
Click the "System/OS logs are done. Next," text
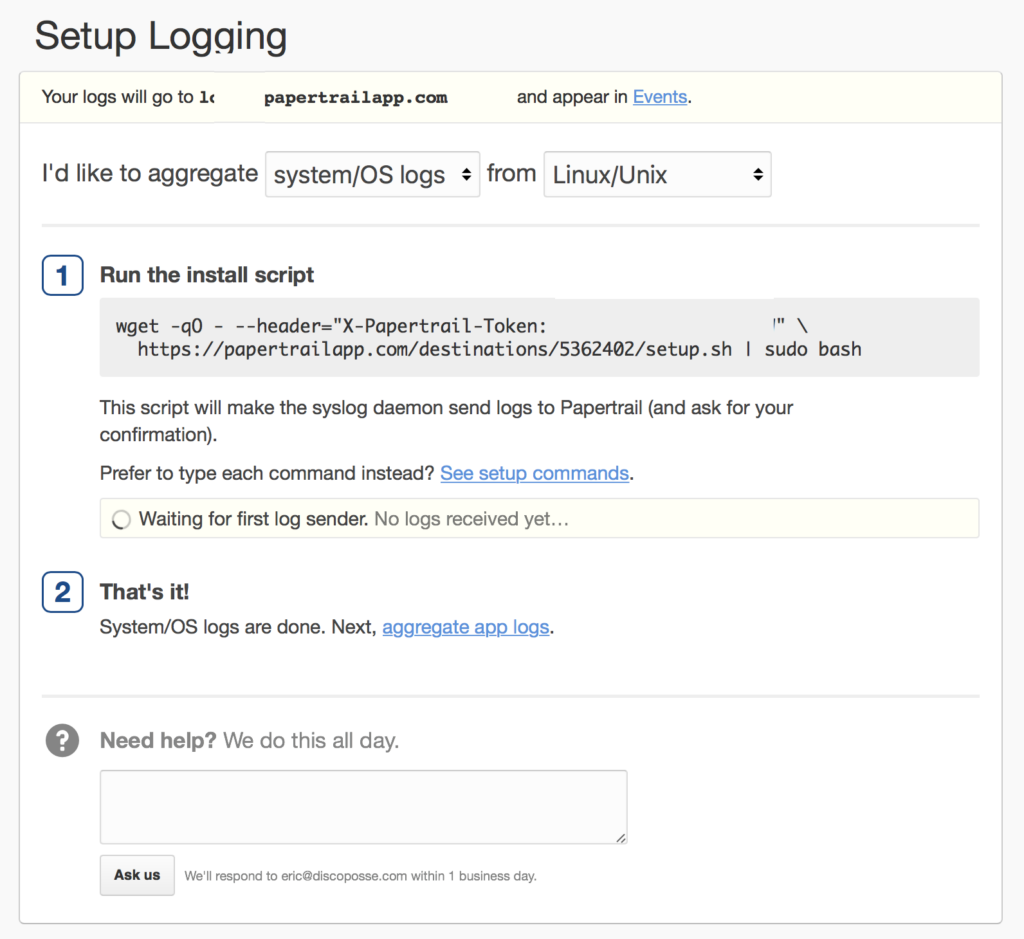point(238,627)
